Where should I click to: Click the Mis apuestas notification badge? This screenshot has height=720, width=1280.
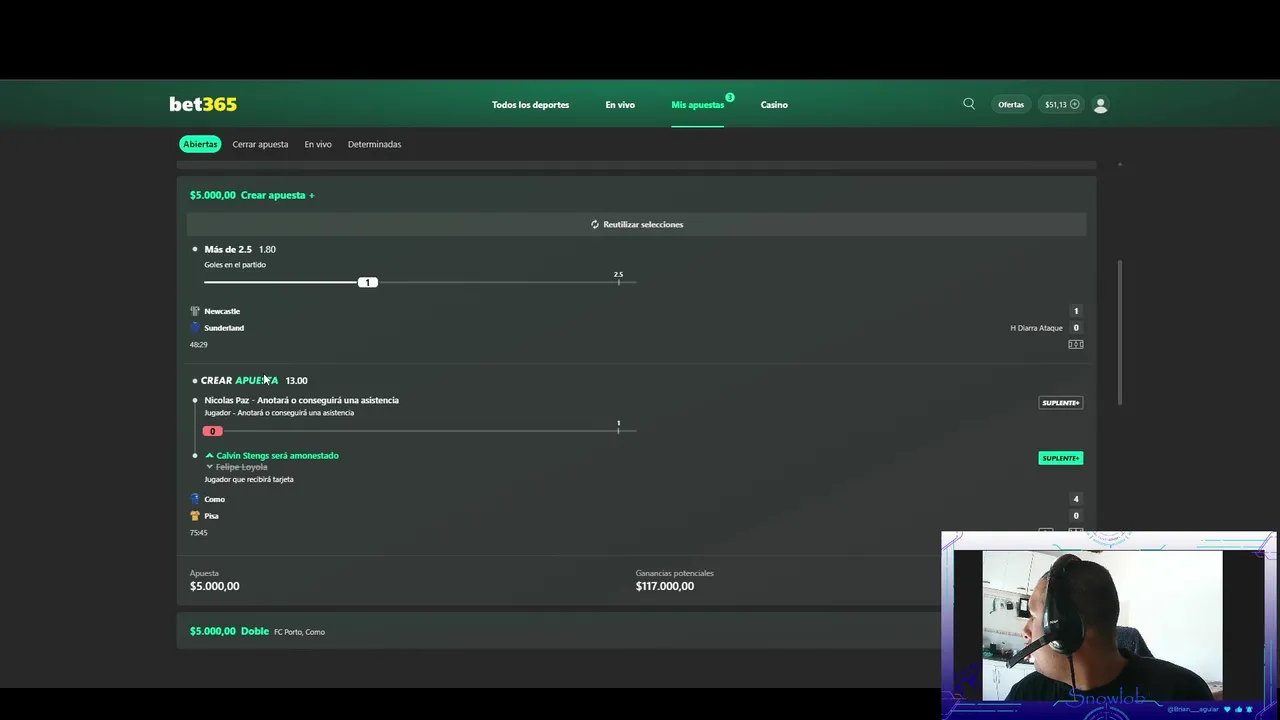coord(730,97)
